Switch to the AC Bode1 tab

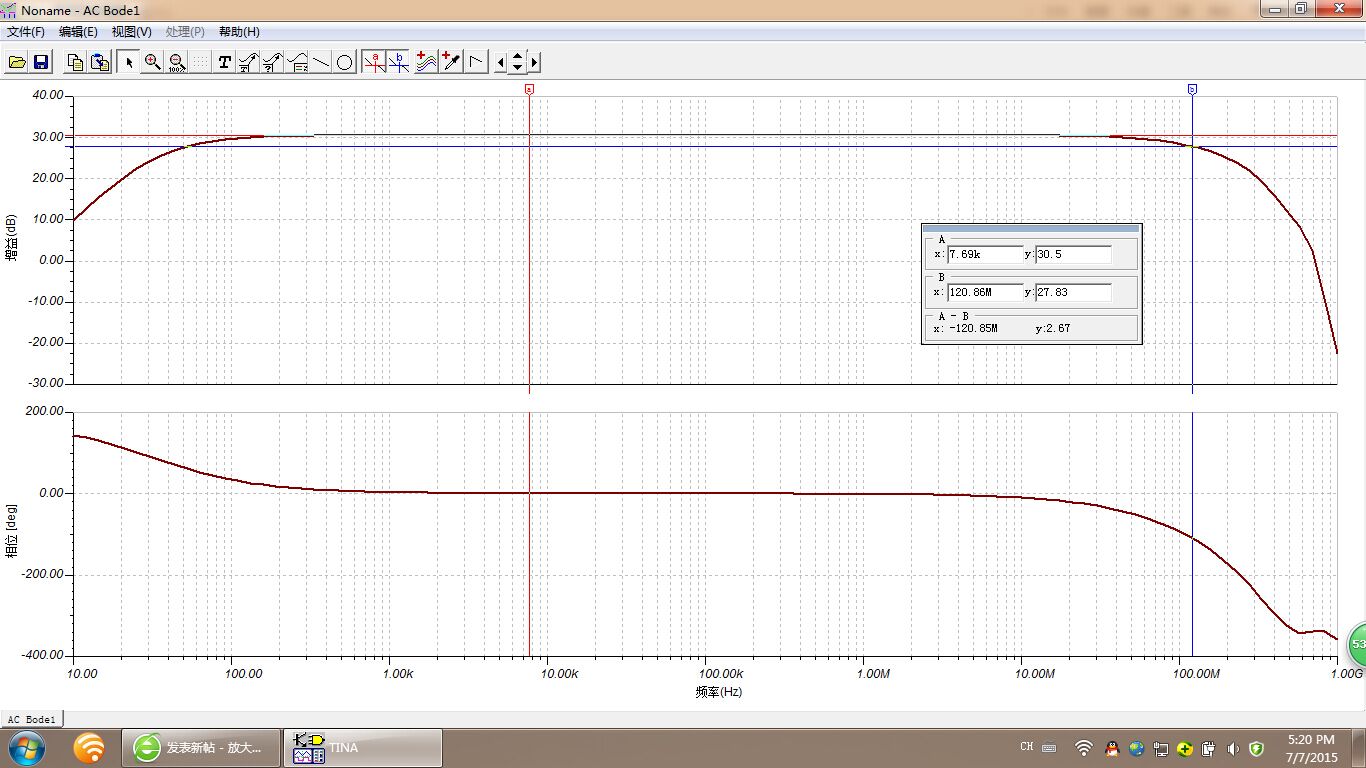[x=32, y=719]
